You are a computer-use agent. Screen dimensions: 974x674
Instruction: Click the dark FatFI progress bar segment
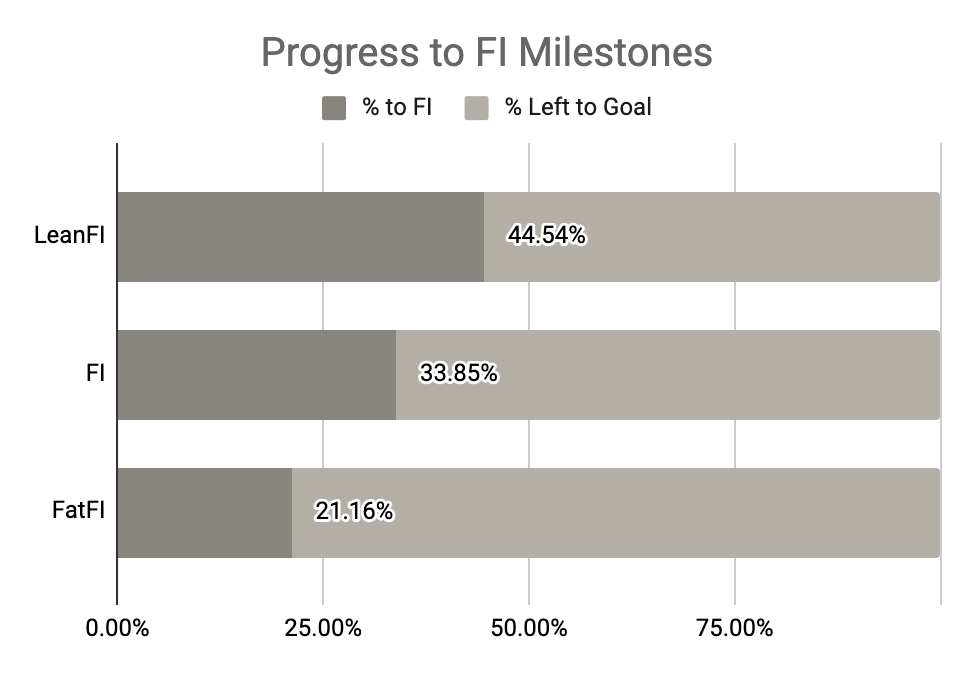coord(204,513)
